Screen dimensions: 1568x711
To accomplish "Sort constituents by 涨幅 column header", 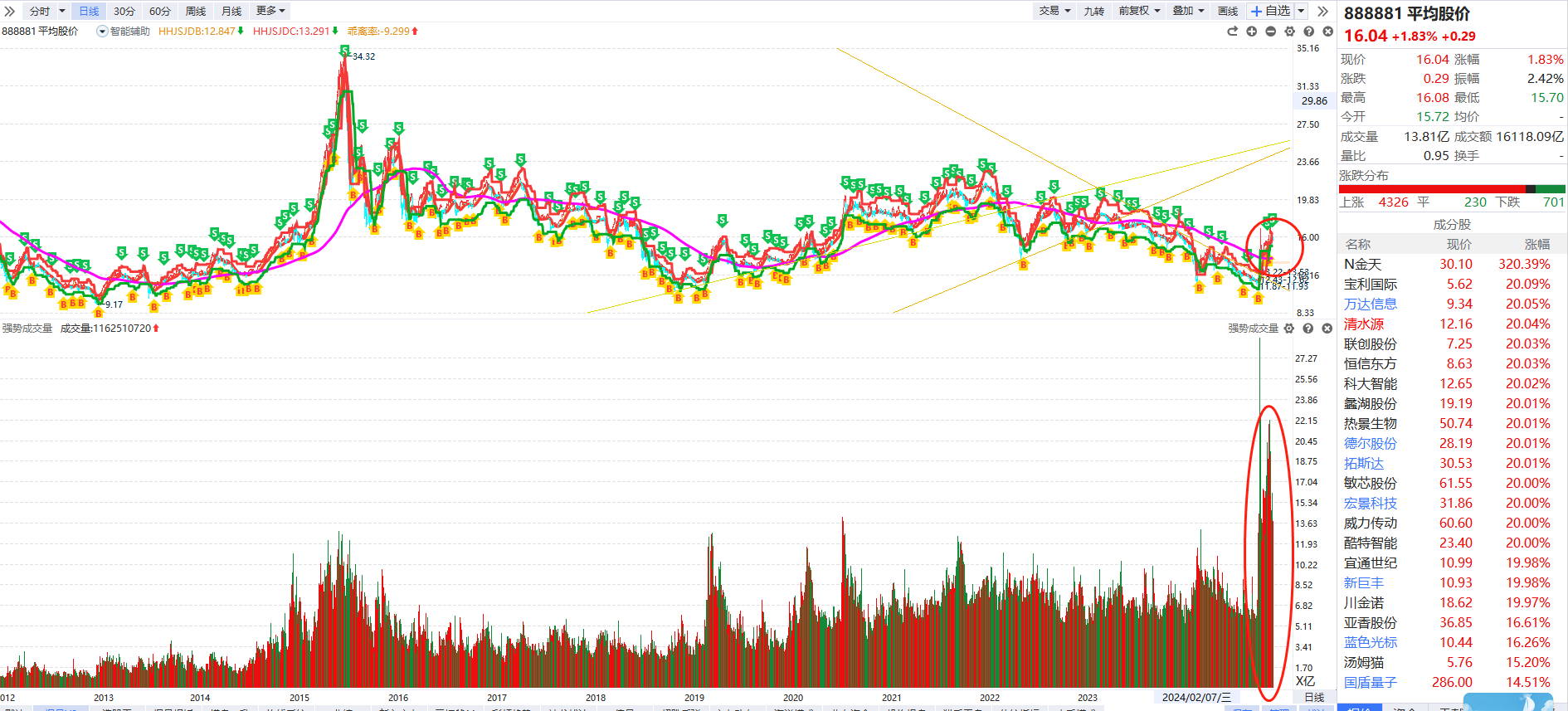I will click(x=1536, y=245).
